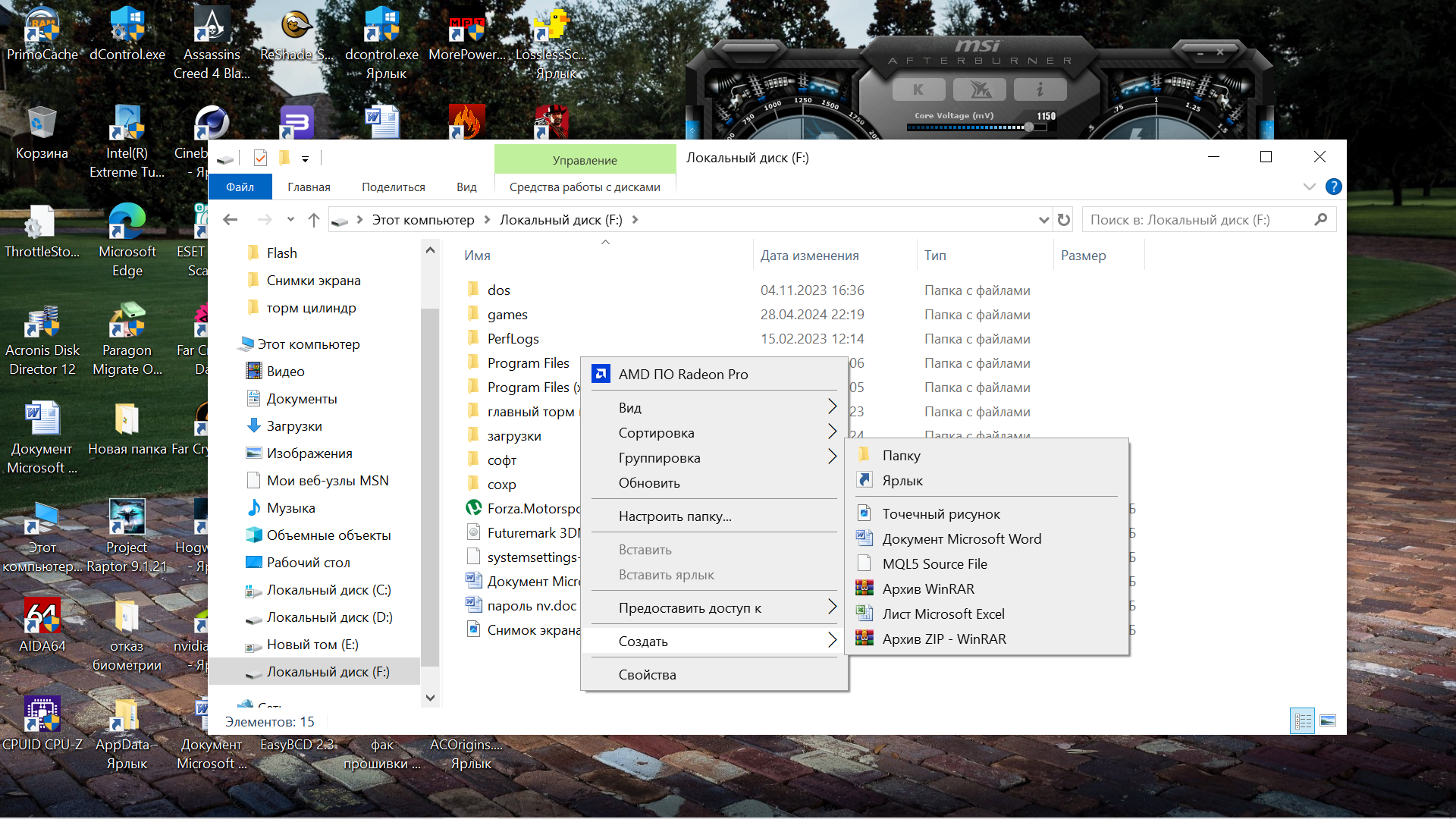This screenshot has height=819, width=1456.
Task: Choose 'Архив WinRAR' from Create submenu
Action: point(928,589)
